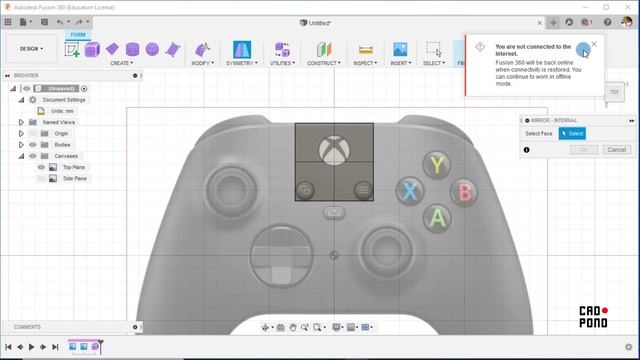The image size is (640, 360).
Task: Click the Zoom magnifier tool
Action: coord(304,327)
